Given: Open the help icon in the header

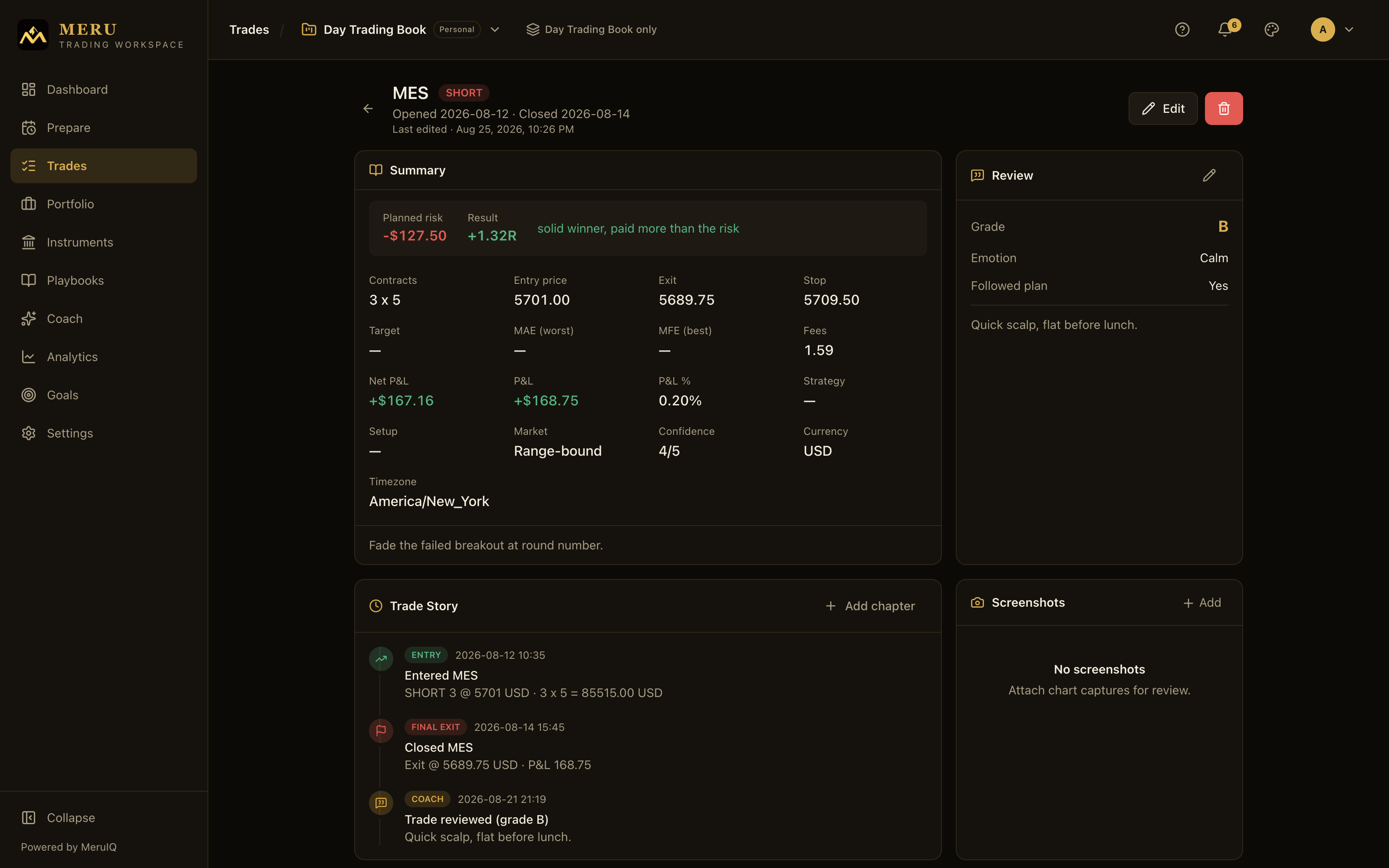Looking at the screenshot, I should pyautogui.click(x=1182, y=29).
